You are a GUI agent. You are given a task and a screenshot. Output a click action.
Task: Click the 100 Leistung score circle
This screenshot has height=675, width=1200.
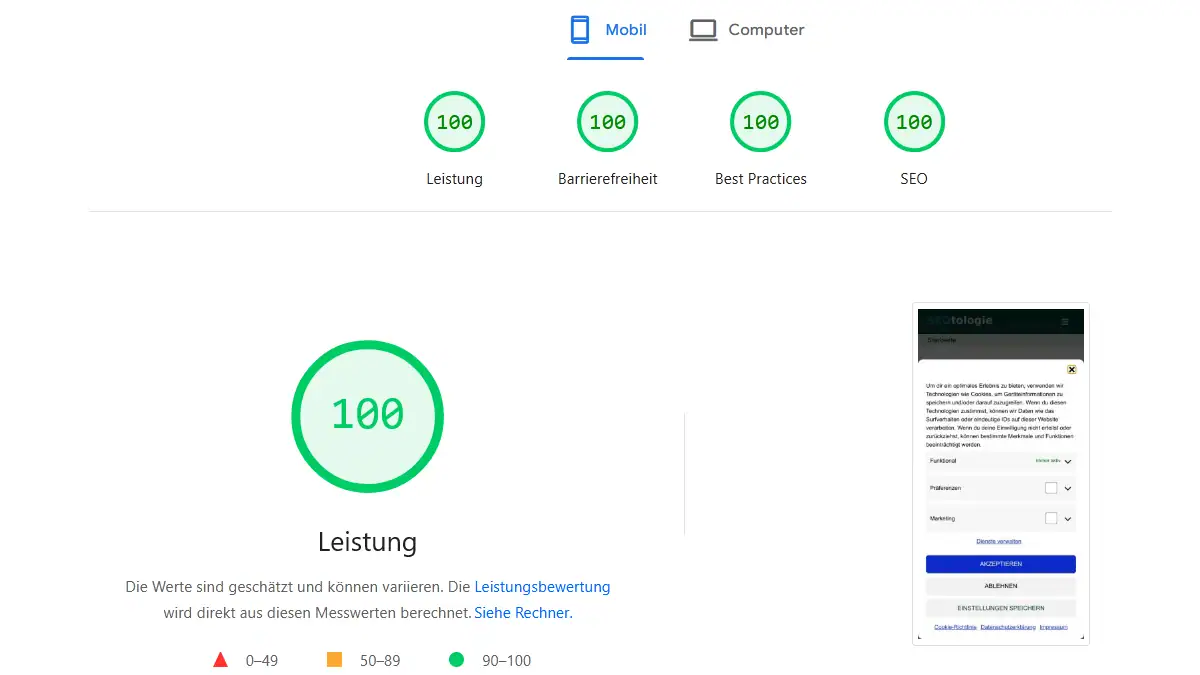(x=454, y=121)
